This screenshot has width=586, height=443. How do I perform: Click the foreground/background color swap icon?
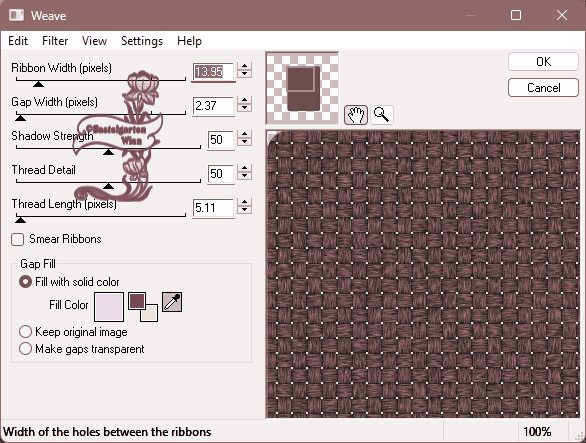pos(143,307)
